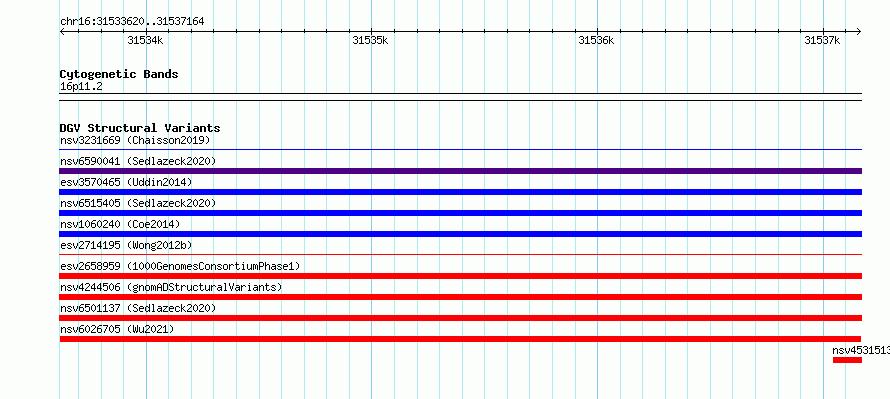Image resolution: width=890 pixels, height=399 pixels.
Task: Click the red bar under nsv6026705
Action: [x=460, y=339]
